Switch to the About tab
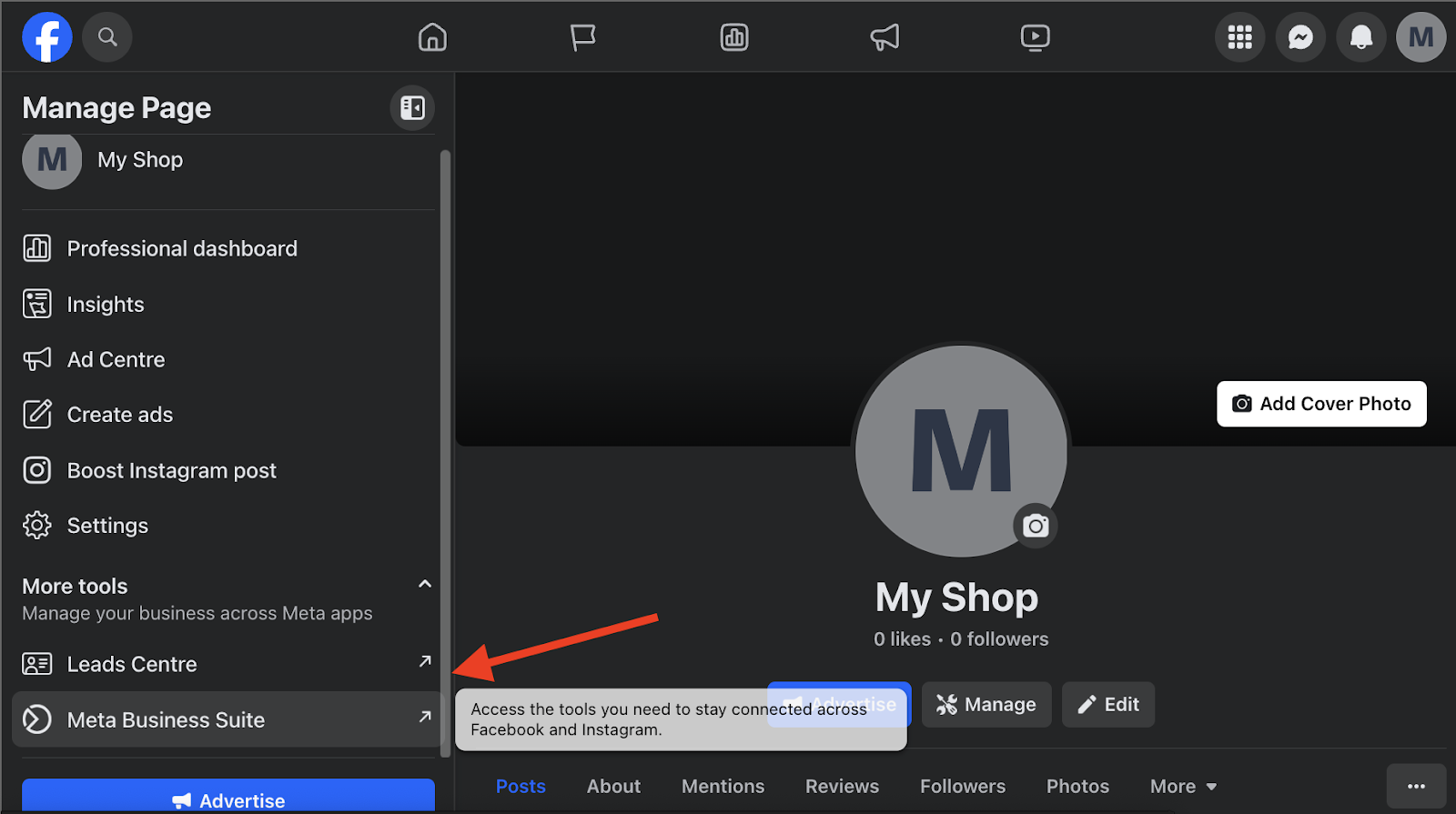The image size is (1456, 814). (613, 787)
